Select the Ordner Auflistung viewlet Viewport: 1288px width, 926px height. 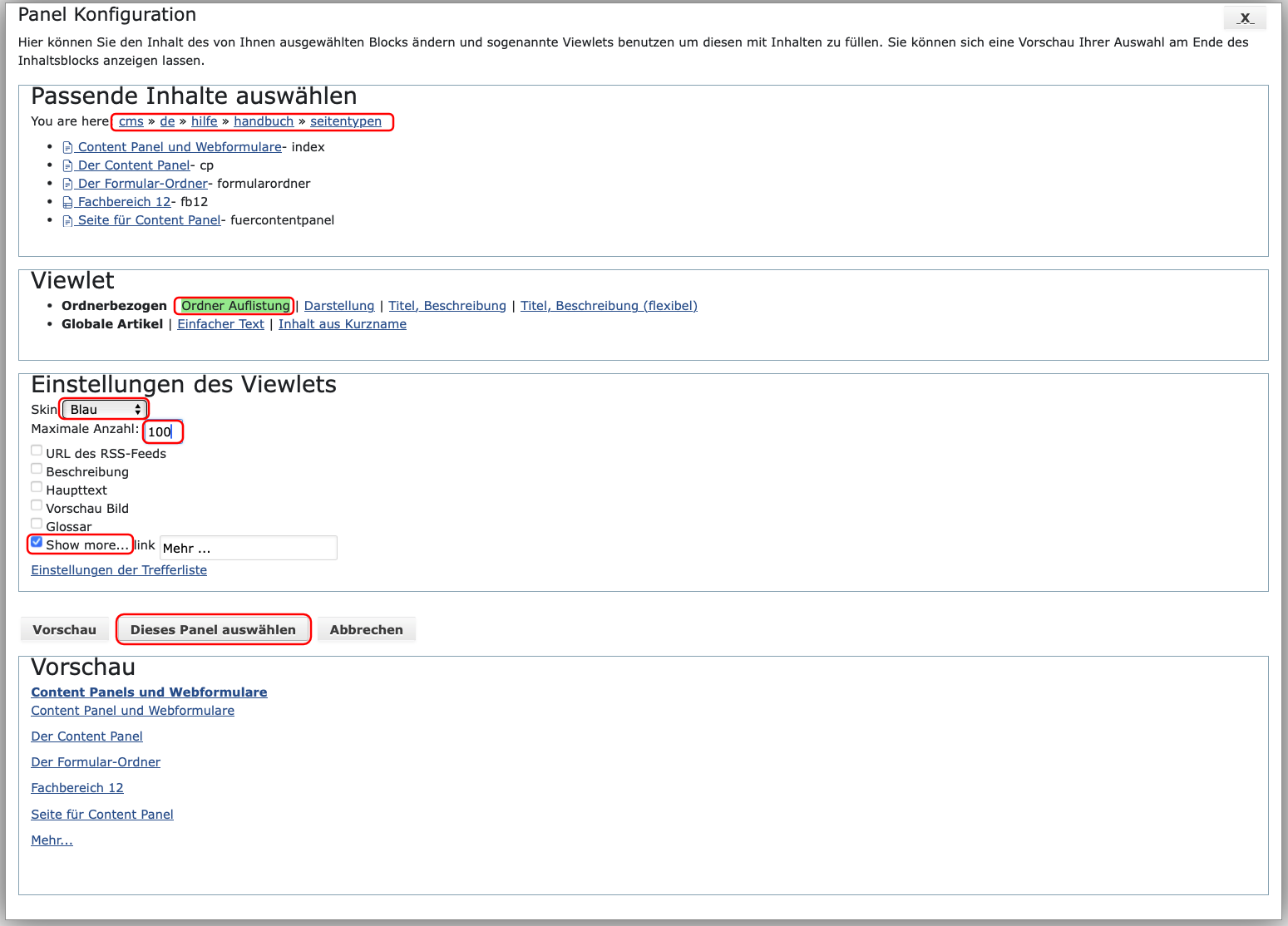[x=235, y=306]
